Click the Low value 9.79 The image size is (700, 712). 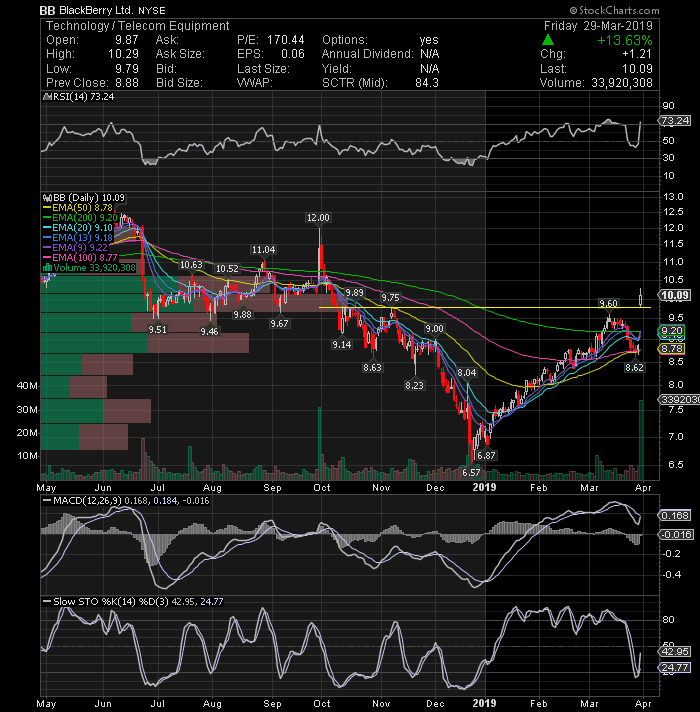(126, 69)
